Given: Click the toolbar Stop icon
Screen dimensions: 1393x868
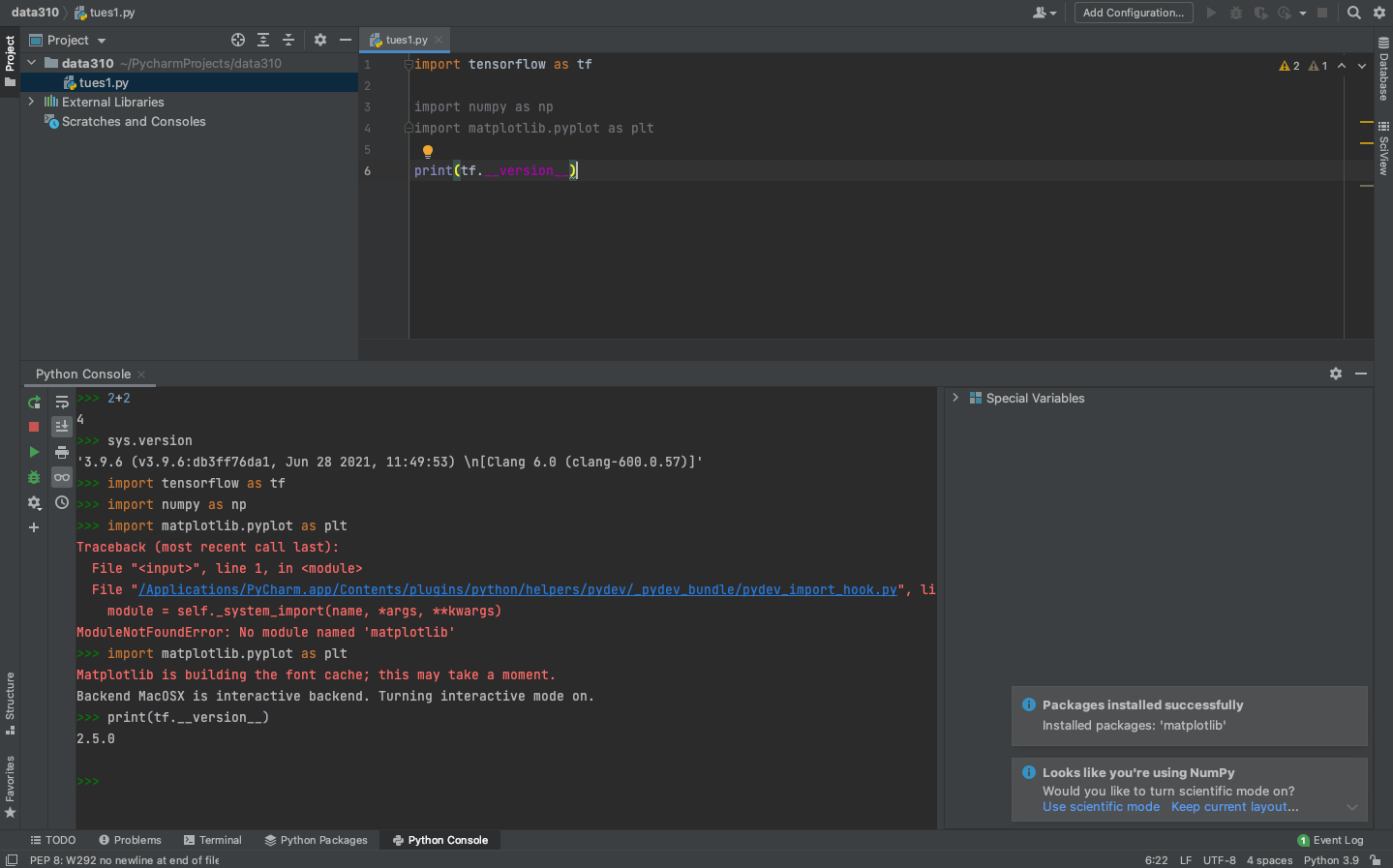Looking at the screenshot, I should pos(1322,13).
